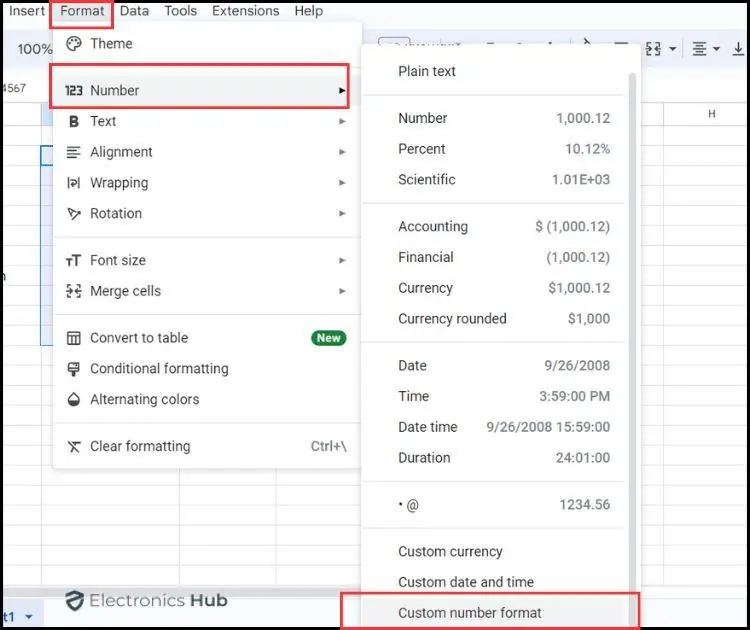Apply Financial format

click(495, 257)
